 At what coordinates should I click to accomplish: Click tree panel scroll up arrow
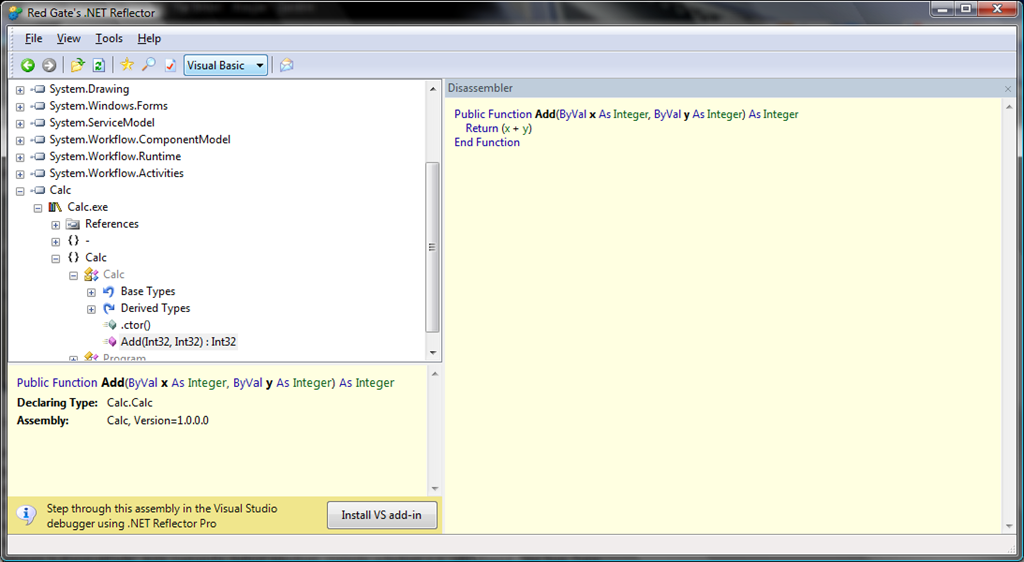coord(433,89)
